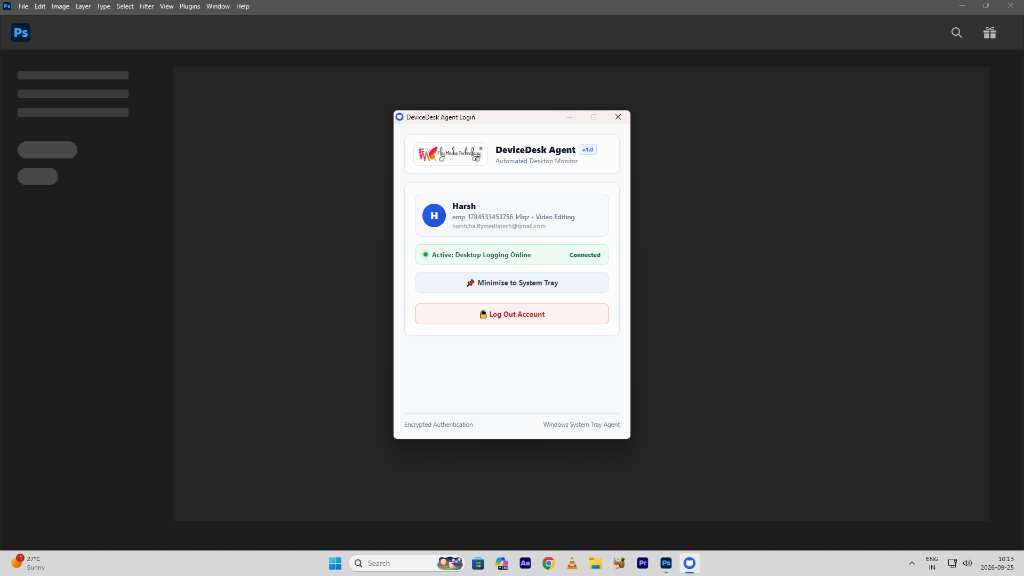Open the What's New gift icon
Viewport: 1024px width, 576px height.
pos(990,33)
